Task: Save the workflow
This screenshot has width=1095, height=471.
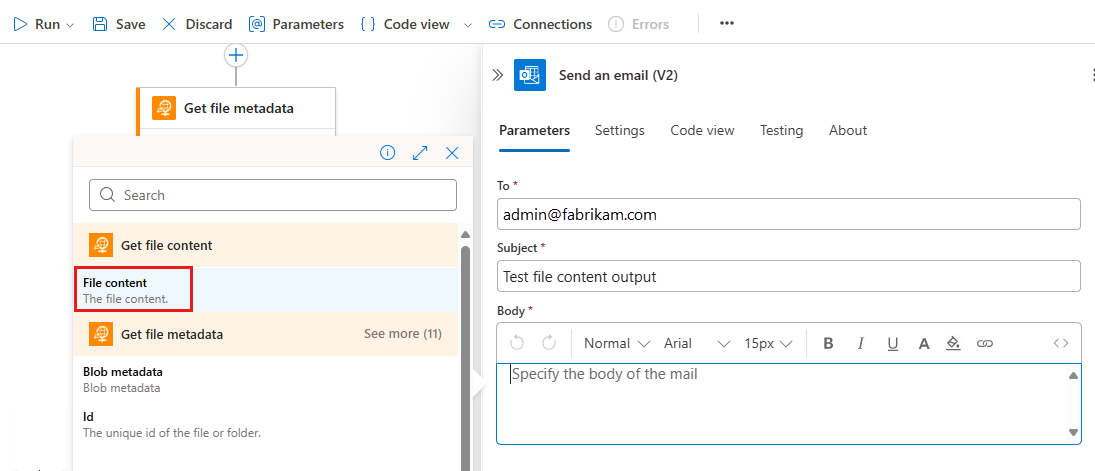Action: pos(119,24)
